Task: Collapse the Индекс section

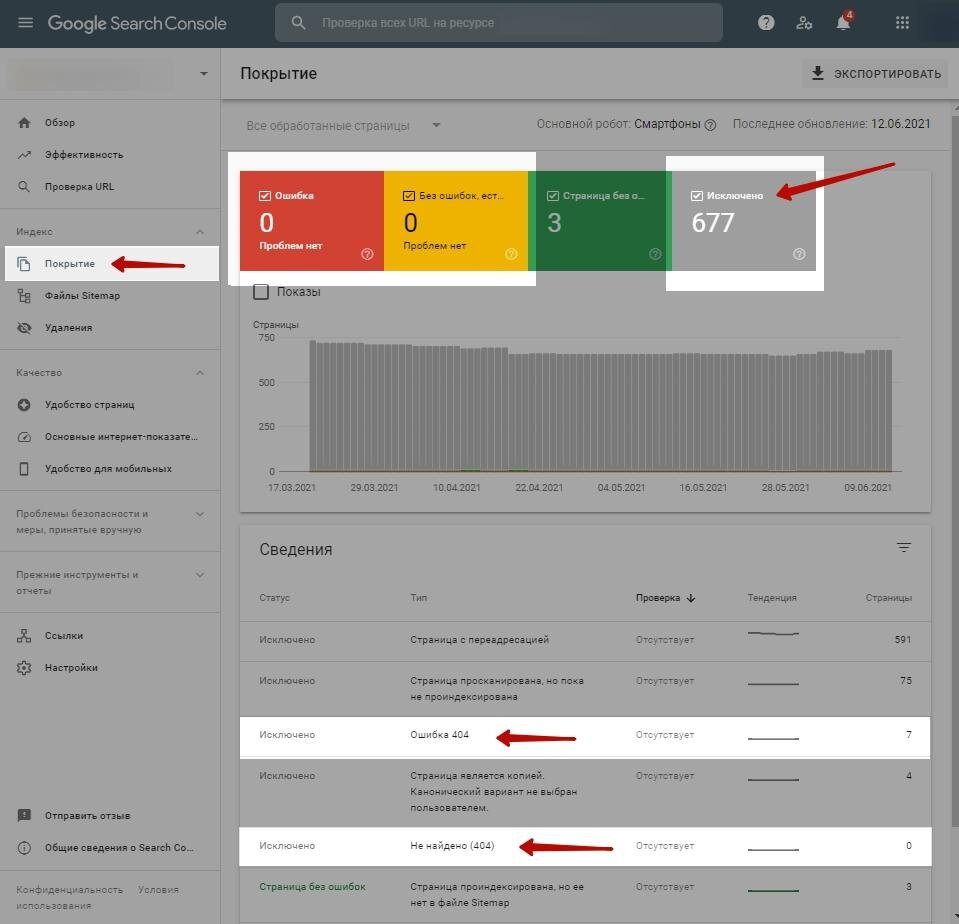Action: 199,232
